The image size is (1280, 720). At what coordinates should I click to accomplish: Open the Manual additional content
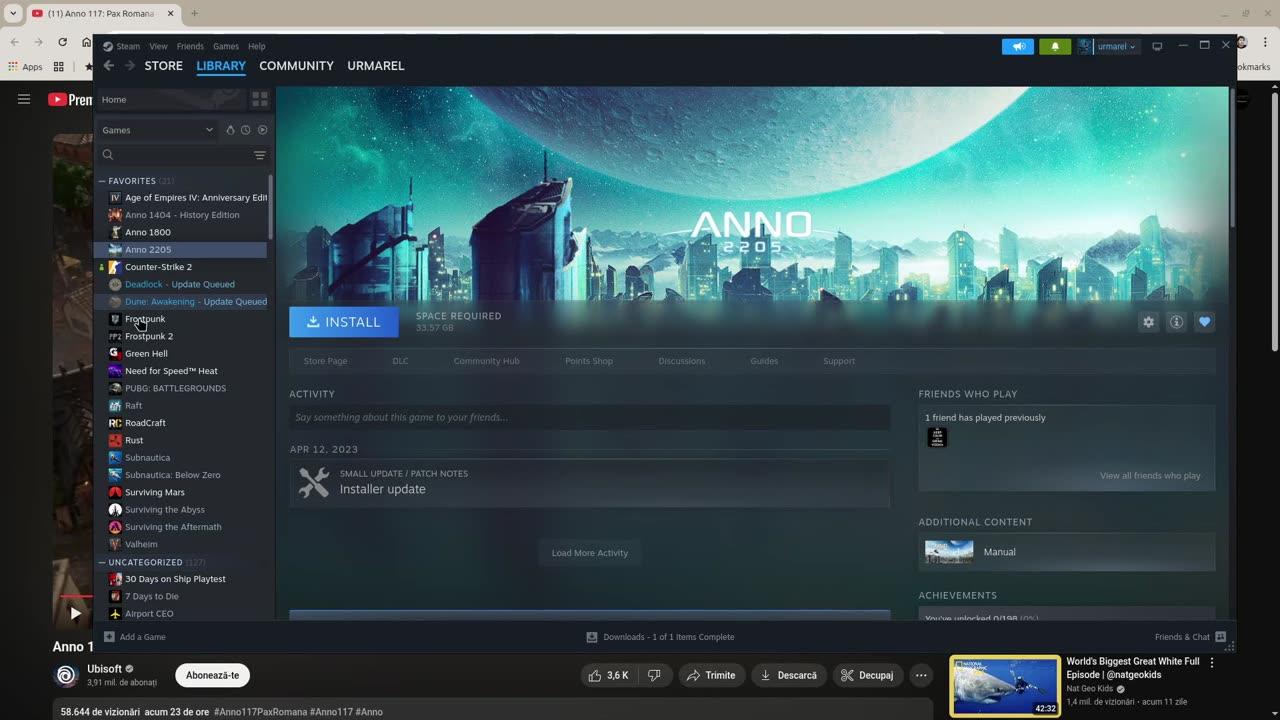1067,552
